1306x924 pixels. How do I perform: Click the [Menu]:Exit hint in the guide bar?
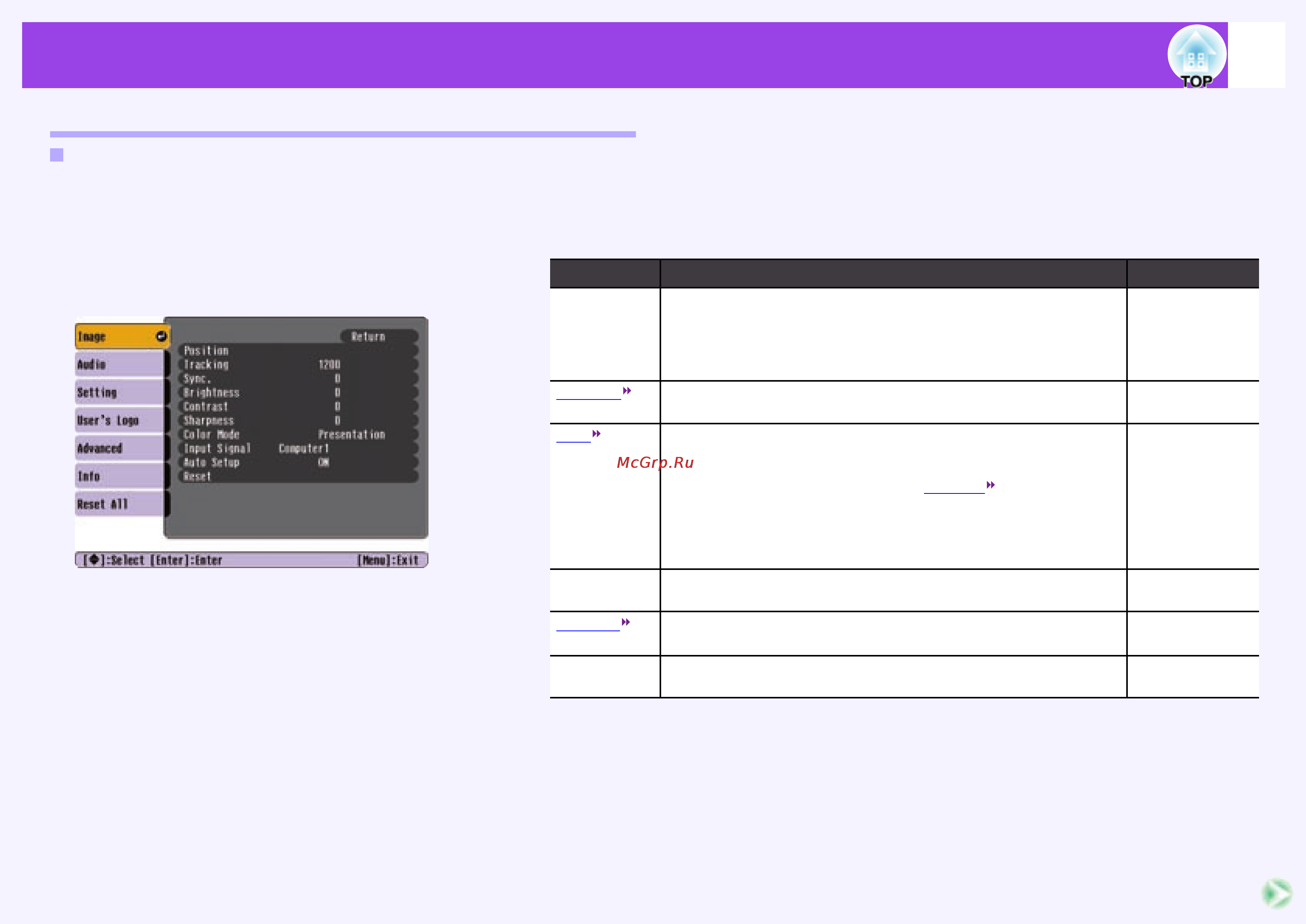click(x=388, y=560)
